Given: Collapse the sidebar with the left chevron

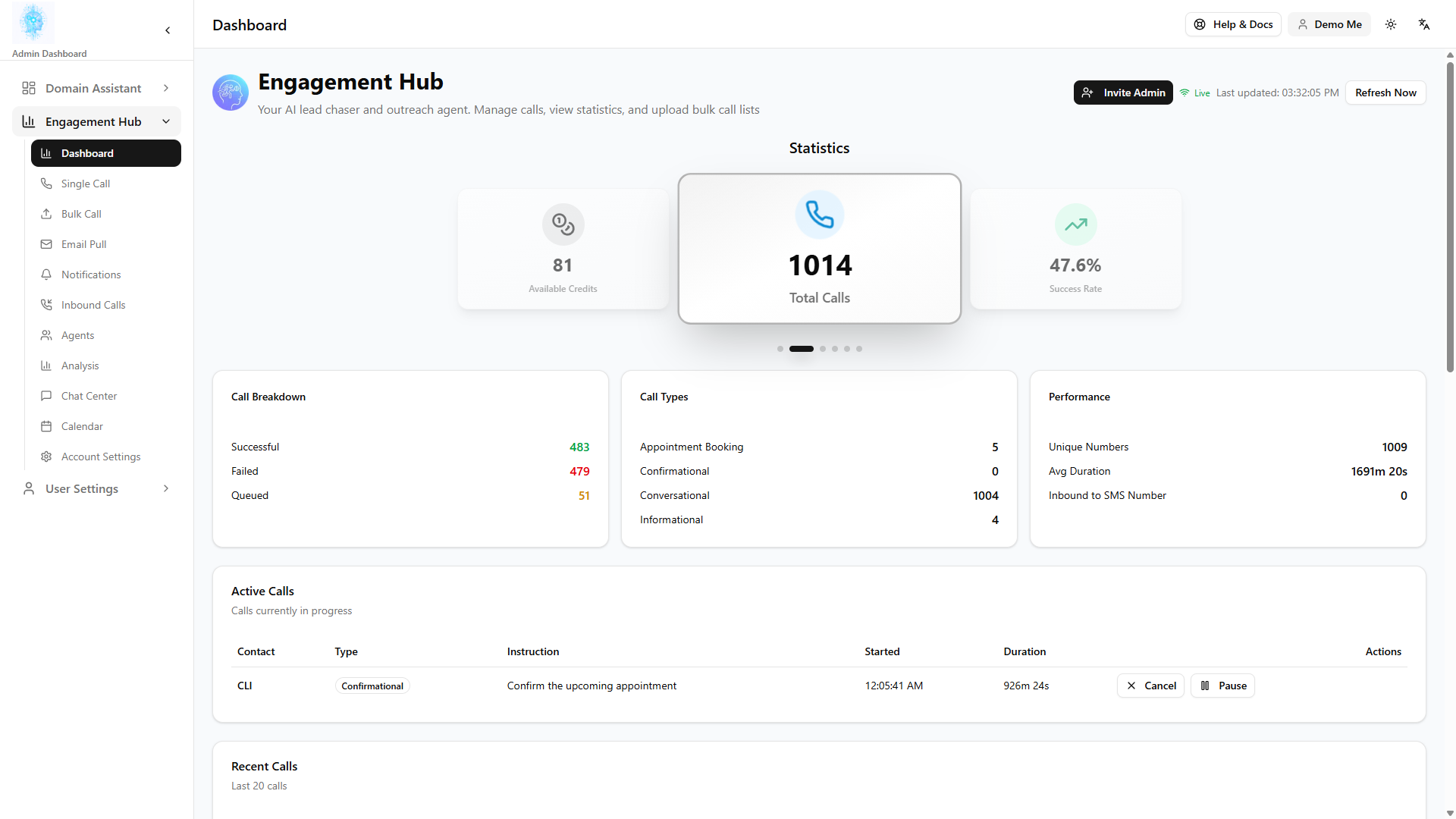Looking at the screenshot, I should (168, 30).
